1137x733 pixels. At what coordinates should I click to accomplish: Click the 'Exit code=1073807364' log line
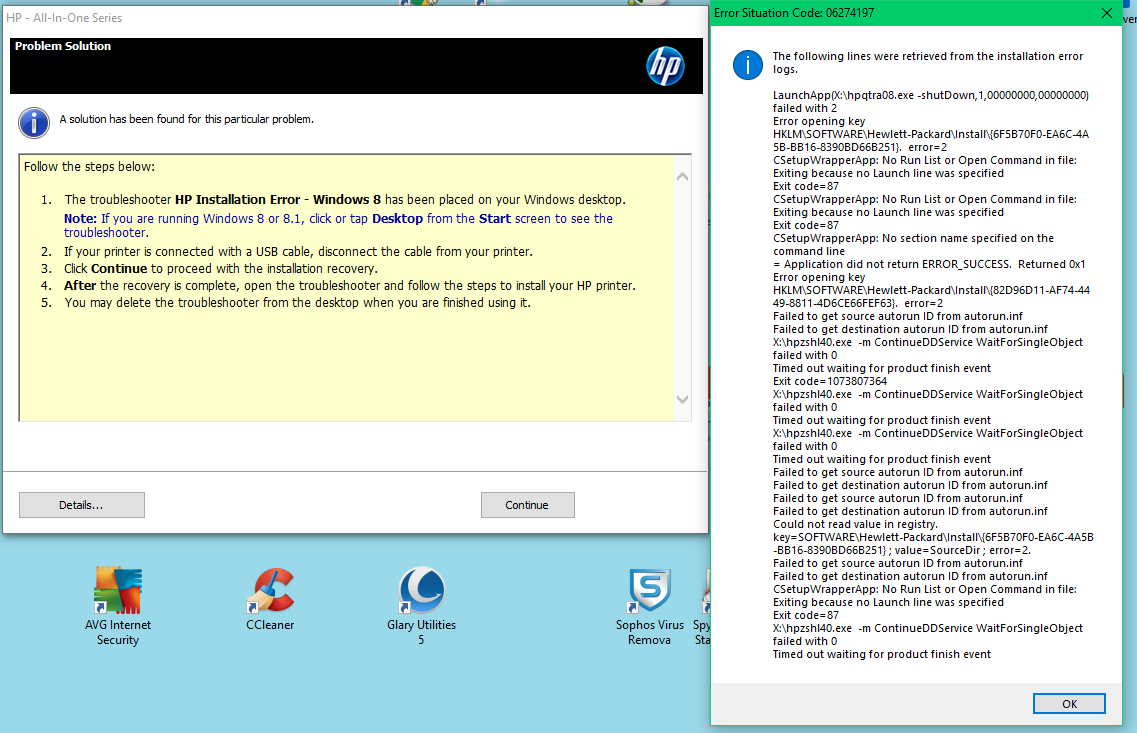pos(830,381)
